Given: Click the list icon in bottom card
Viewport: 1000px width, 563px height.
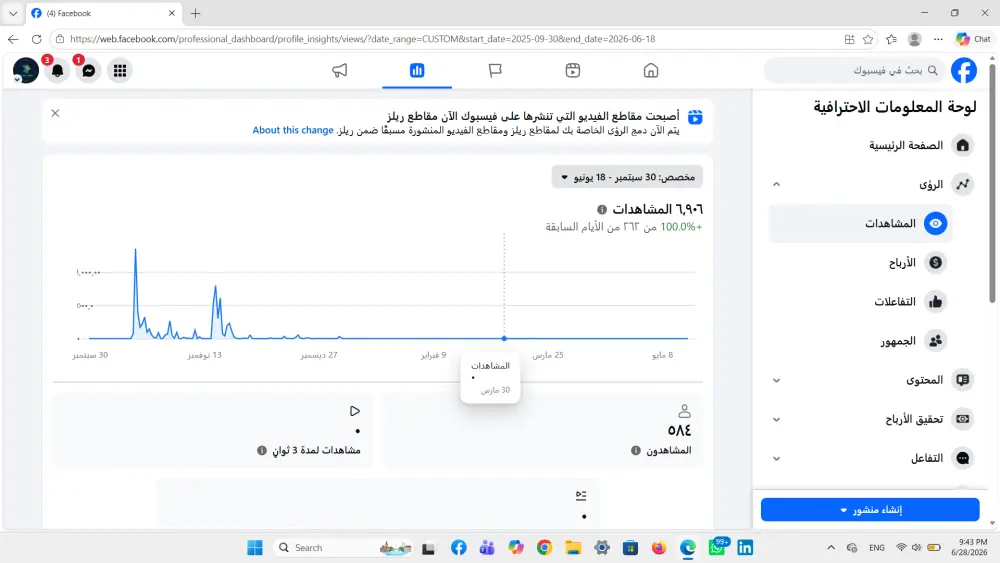Looking at the screenshot, I should [581, 495].
